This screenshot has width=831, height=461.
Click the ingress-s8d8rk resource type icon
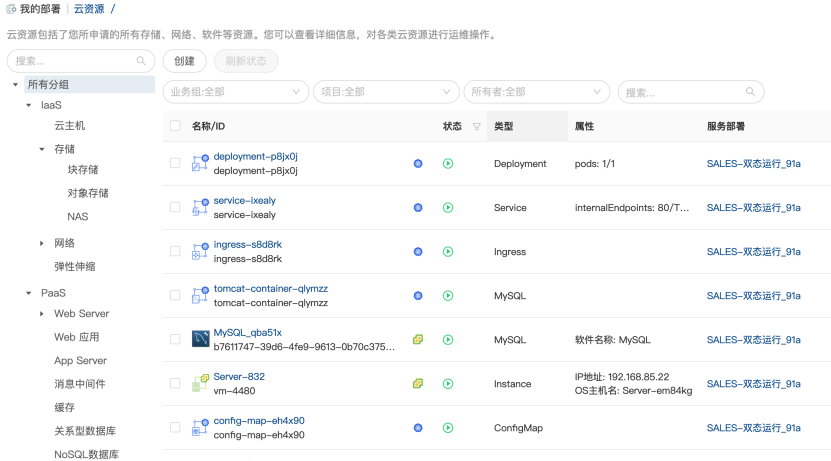200,251
